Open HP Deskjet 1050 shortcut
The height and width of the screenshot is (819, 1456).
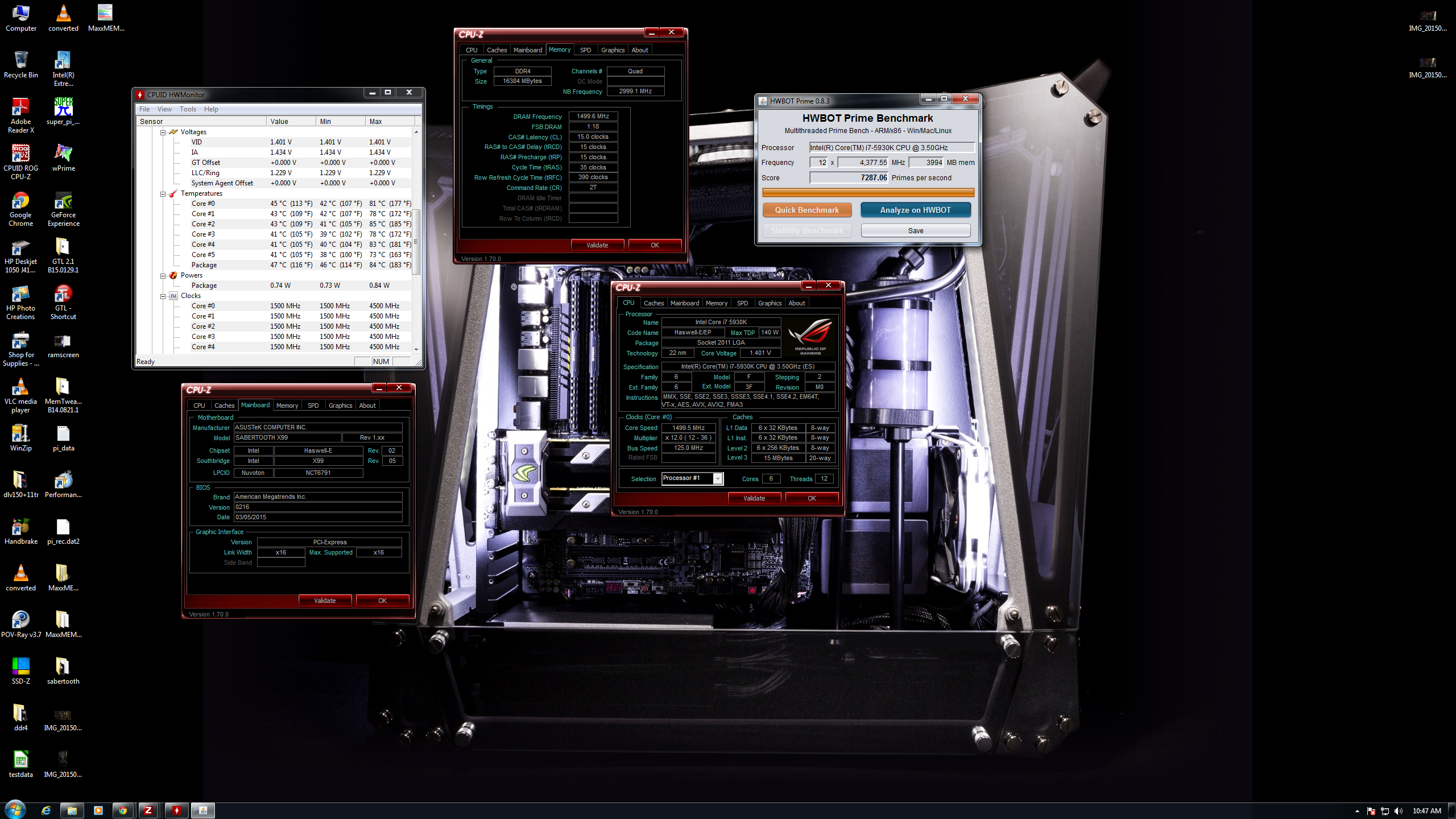(21, 255)
